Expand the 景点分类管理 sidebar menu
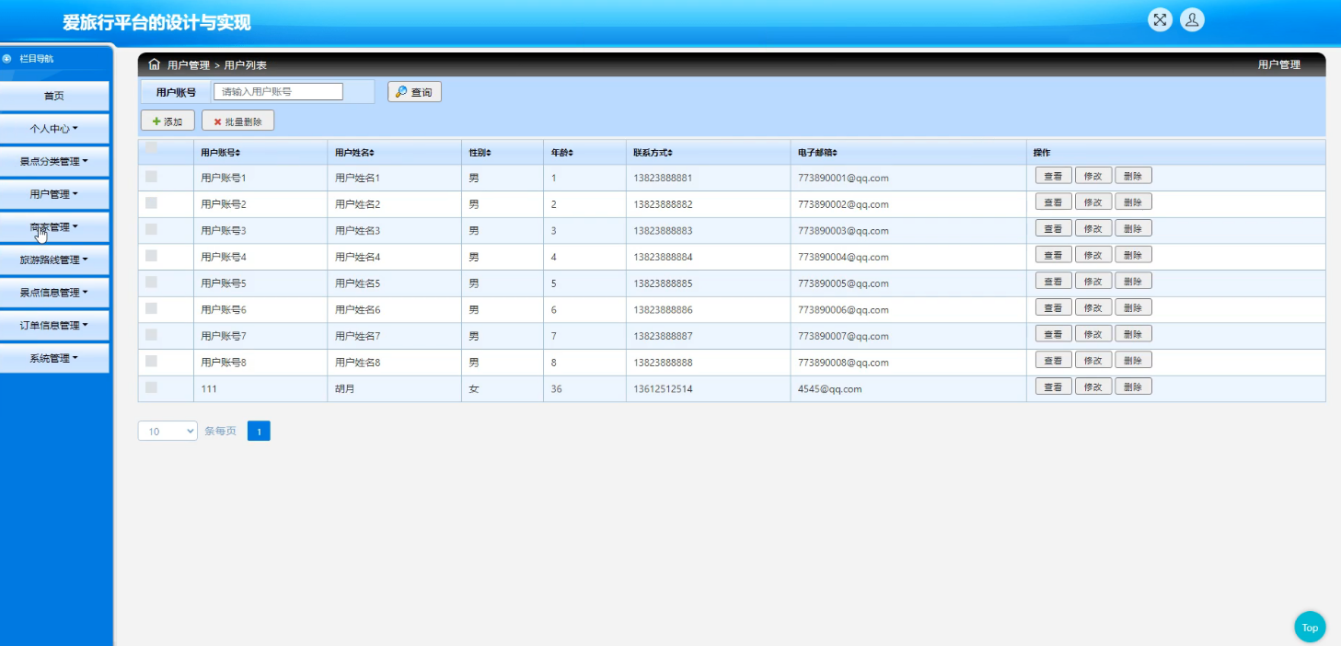This screenshot has height=646, width=1341. point(54,161)
